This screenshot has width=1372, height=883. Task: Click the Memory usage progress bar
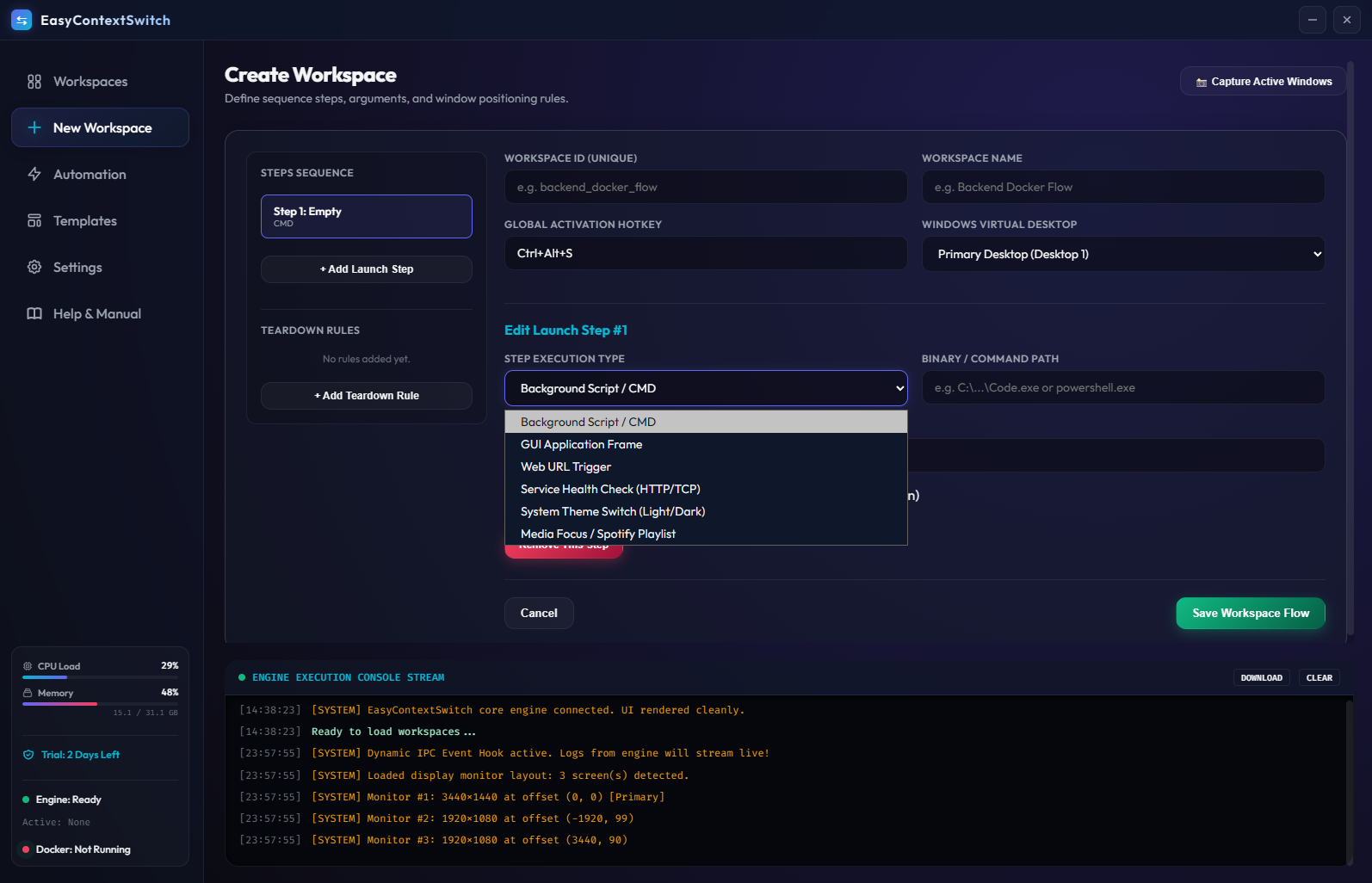coord(100,704)
